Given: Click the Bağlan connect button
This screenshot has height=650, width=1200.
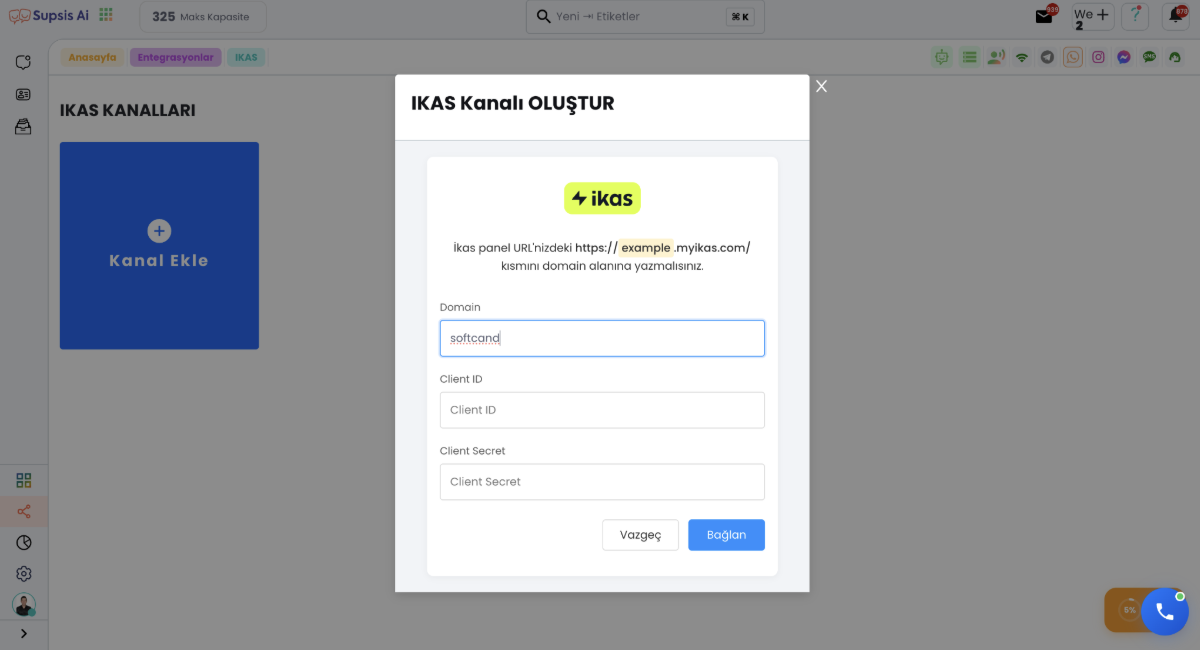Looking at the screenshot, I should pyautogui.click(x=726, y=535).
